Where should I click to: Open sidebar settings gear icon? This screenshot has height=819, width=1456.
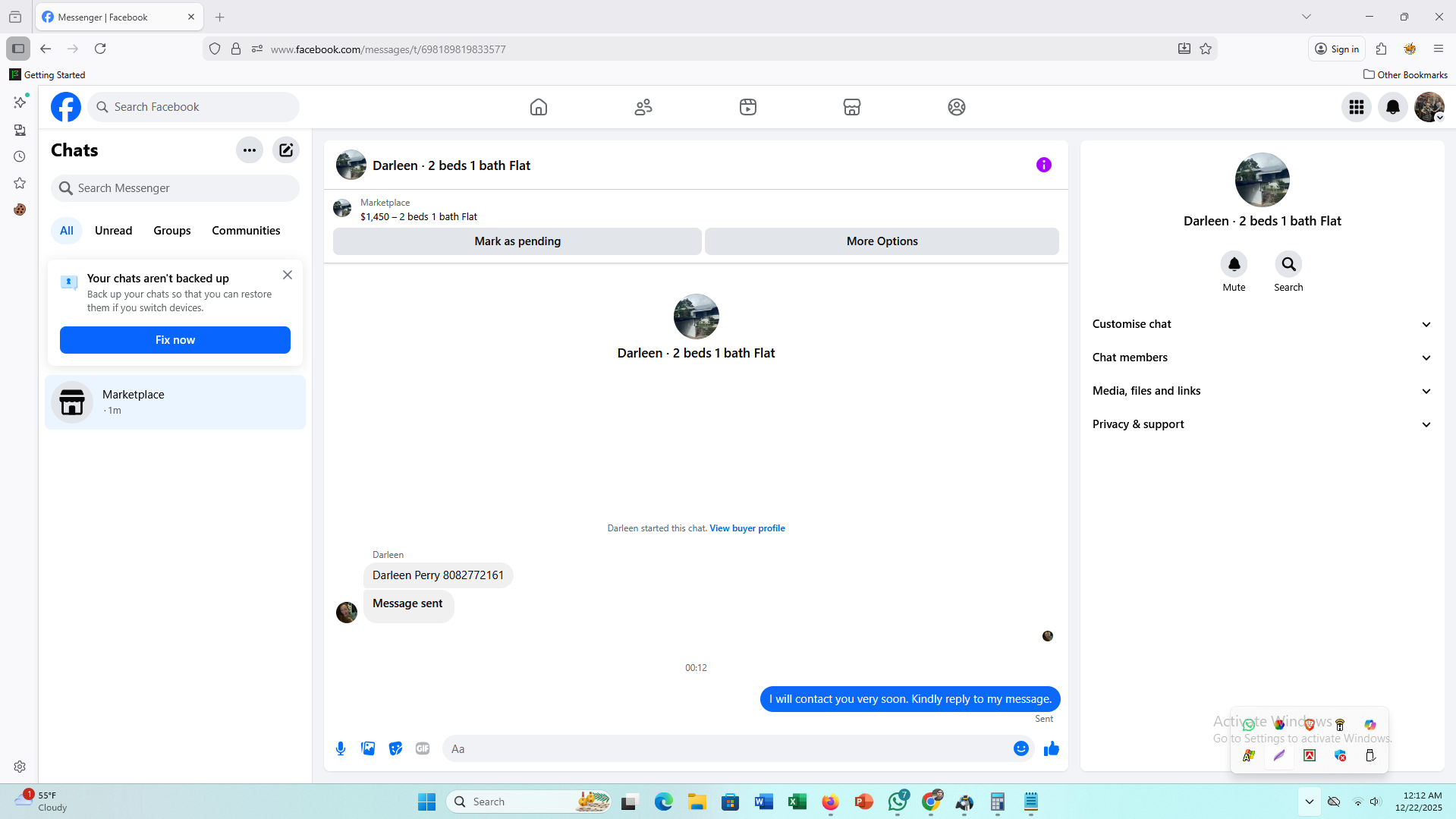coord(20,767)
